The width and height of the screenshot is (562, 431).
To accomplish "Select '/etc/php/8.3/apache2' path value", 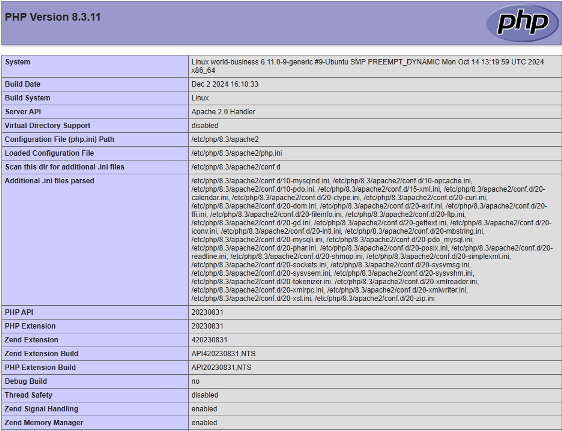I will 225,139.
